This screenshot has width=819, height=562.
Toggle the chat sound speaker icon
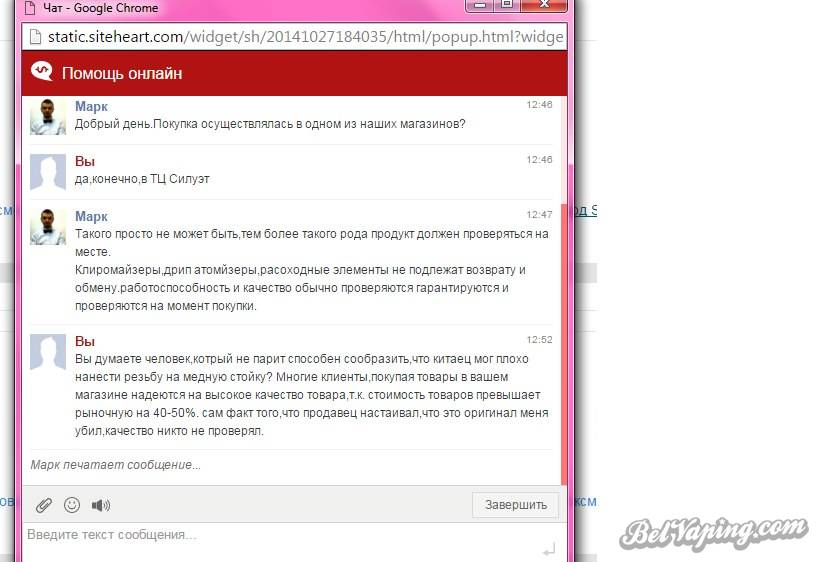pyautogui.click(x=100, y=505)
